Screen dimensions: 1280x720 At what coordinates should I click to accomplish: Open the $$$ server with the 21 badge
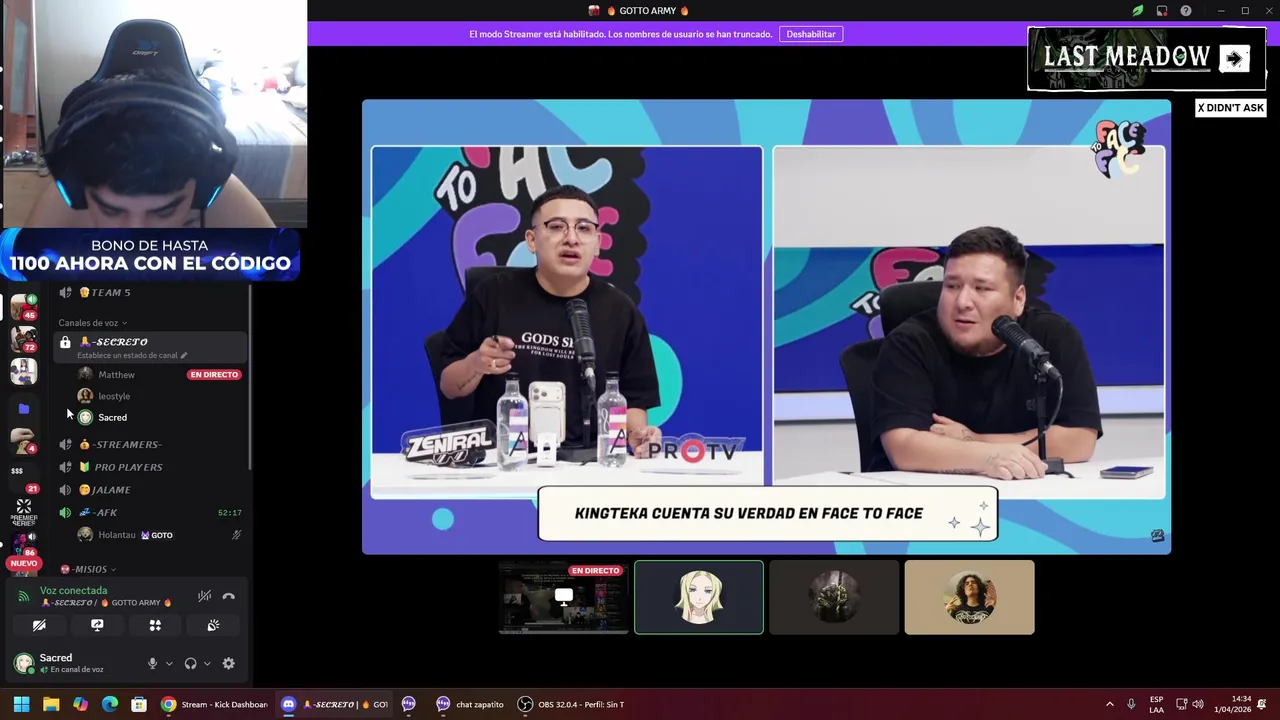pos(23,476)
